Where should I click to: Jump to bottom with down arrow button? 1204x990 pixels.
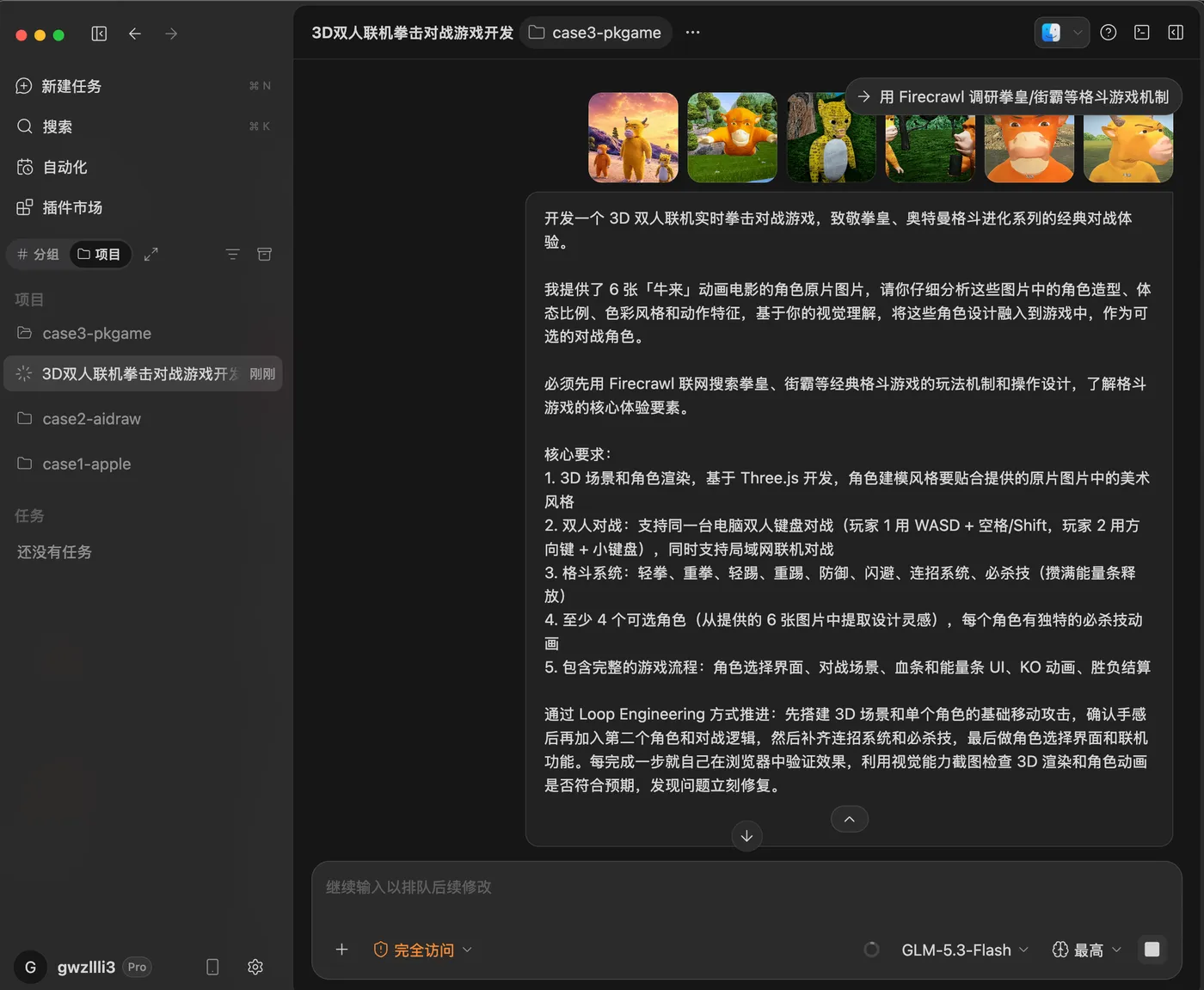[746, 836]
